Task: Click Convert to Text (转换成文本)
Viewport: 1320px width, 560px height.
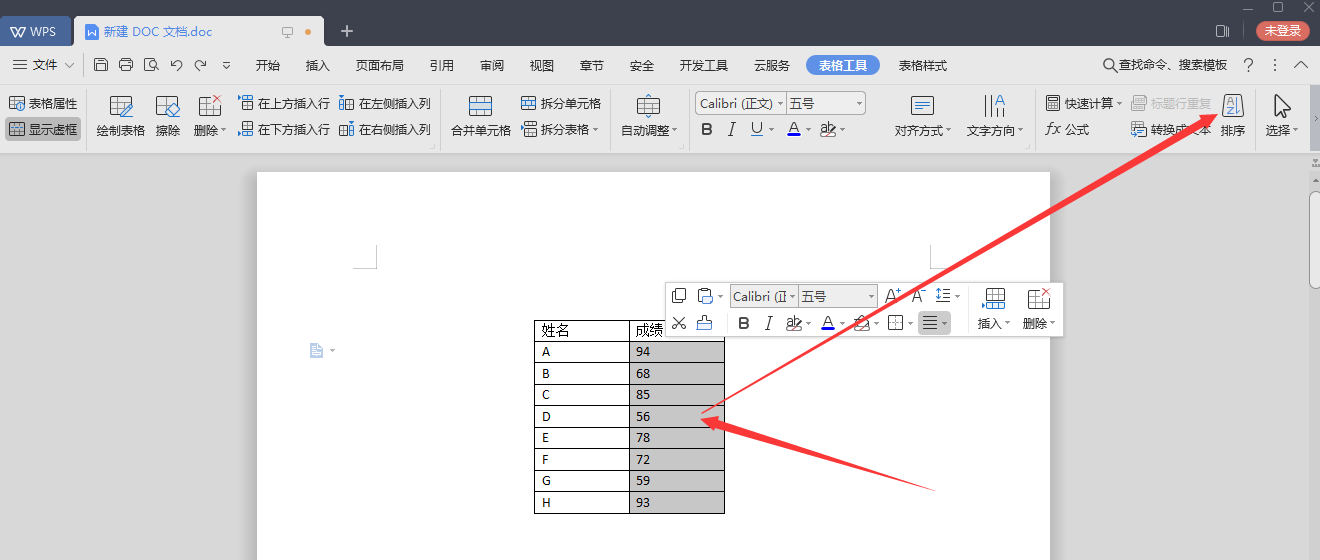Action: 1171,130
